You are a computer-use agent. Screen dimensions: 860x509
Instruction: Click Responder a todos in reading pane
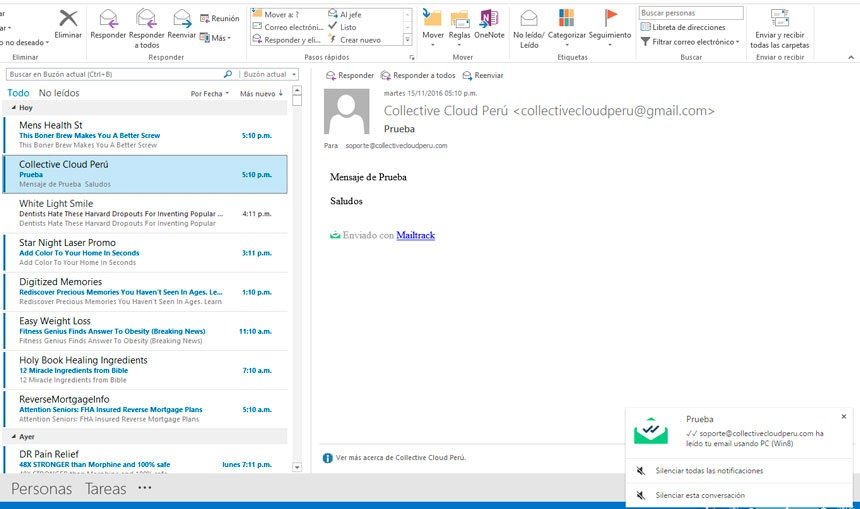click(418, 75)
